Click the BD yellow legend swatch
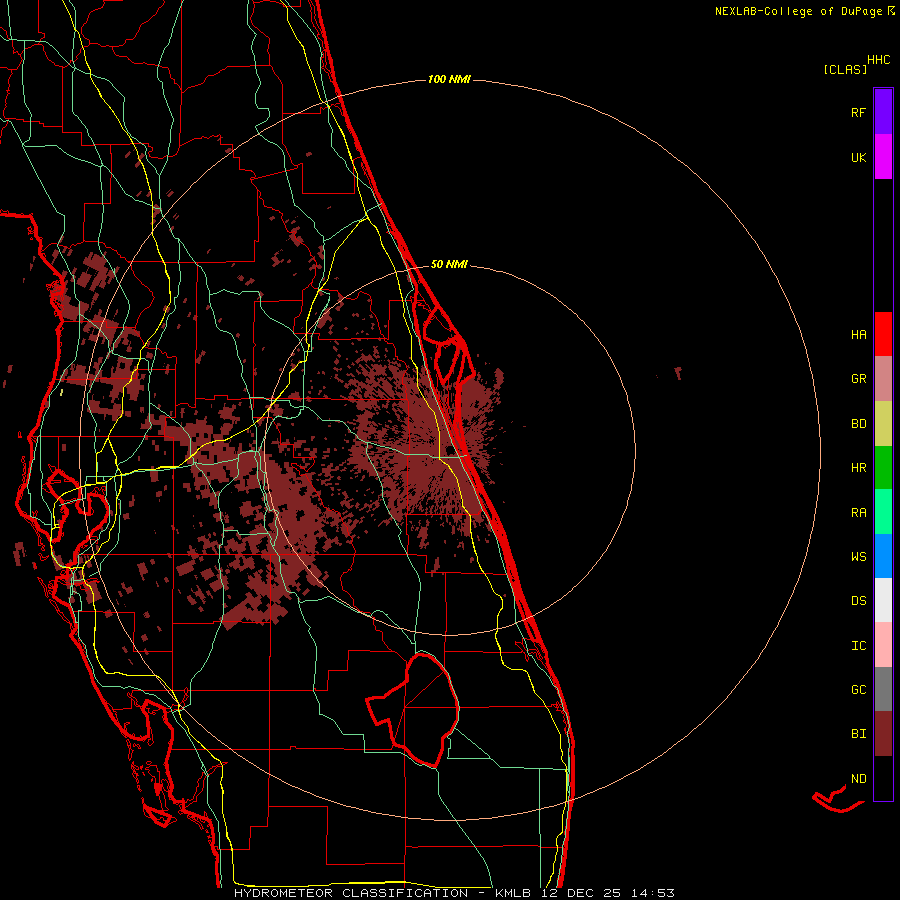Image resolution: width=900 pixels, height=900 pixels. point(883,424)
